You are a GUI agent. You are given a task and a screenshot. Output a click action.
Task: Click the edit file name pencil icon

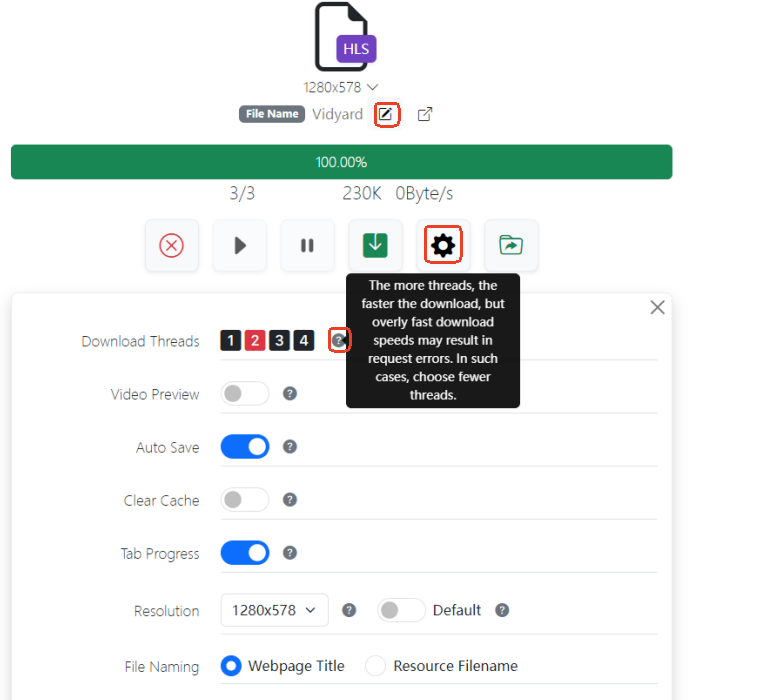click(x=386, y=114)
